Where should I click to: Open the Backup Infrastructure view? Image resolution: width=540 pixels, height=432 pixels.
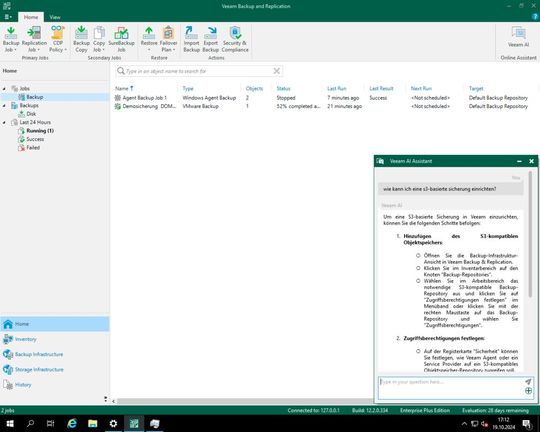tap(55, 354)
